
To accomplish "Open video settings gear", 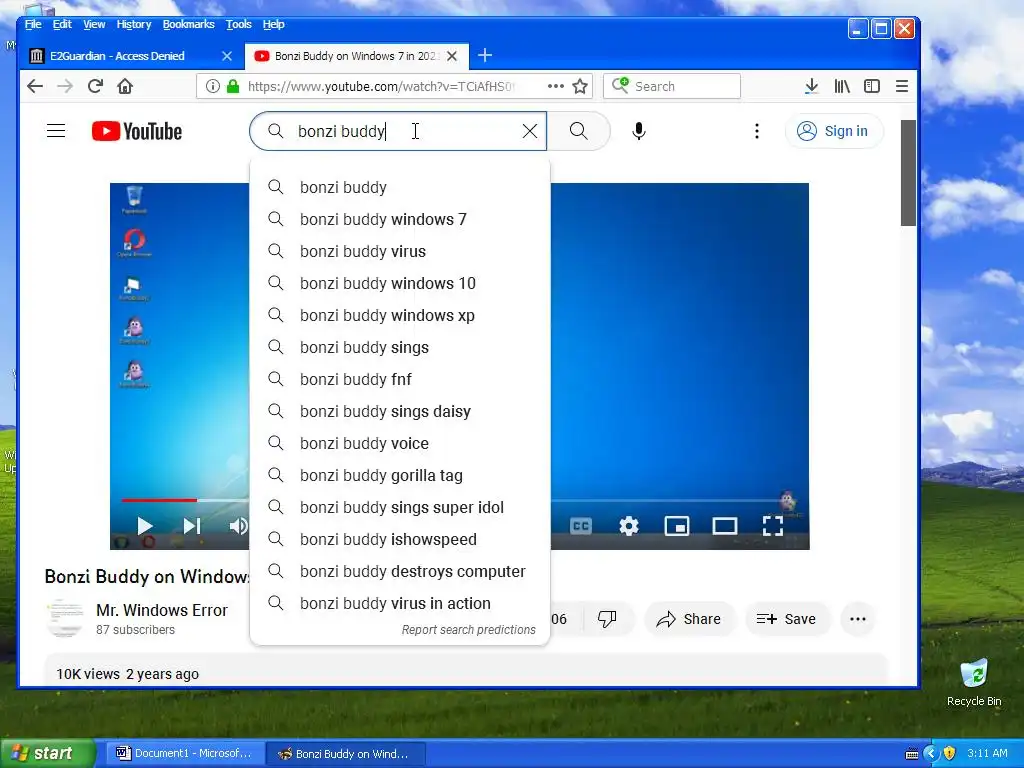I will 628,526.
